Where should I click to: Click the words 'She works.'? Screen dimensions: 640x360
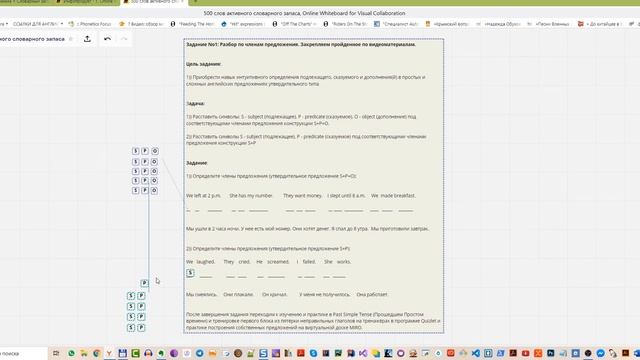338,262
